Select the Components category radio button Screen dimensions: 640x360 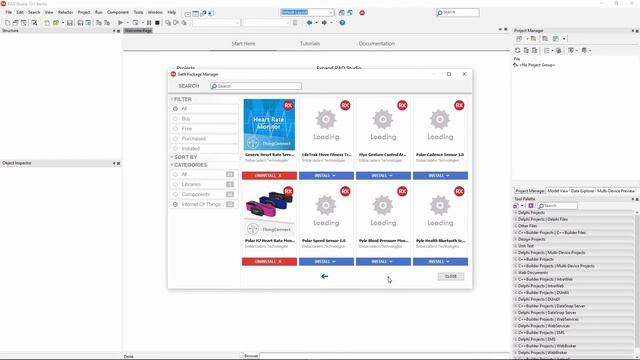176,194
